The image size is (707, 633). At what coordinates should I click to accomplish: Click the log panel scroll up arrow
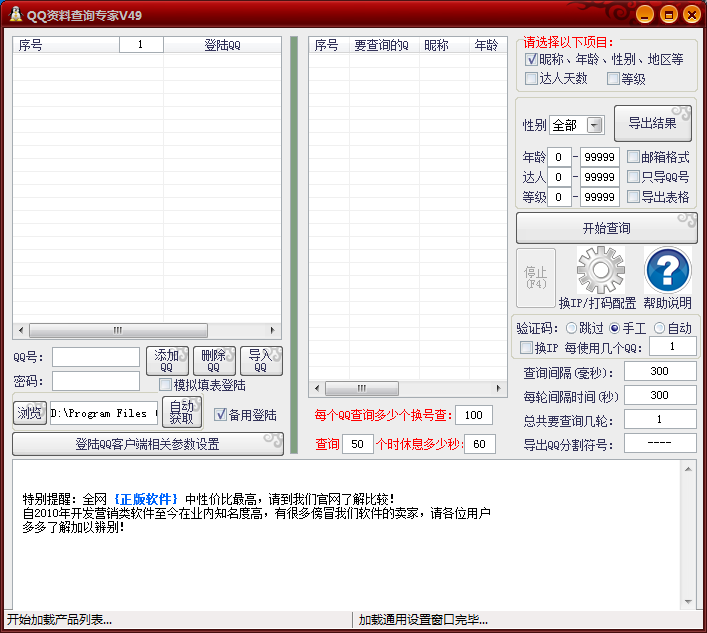pos(688,469)
